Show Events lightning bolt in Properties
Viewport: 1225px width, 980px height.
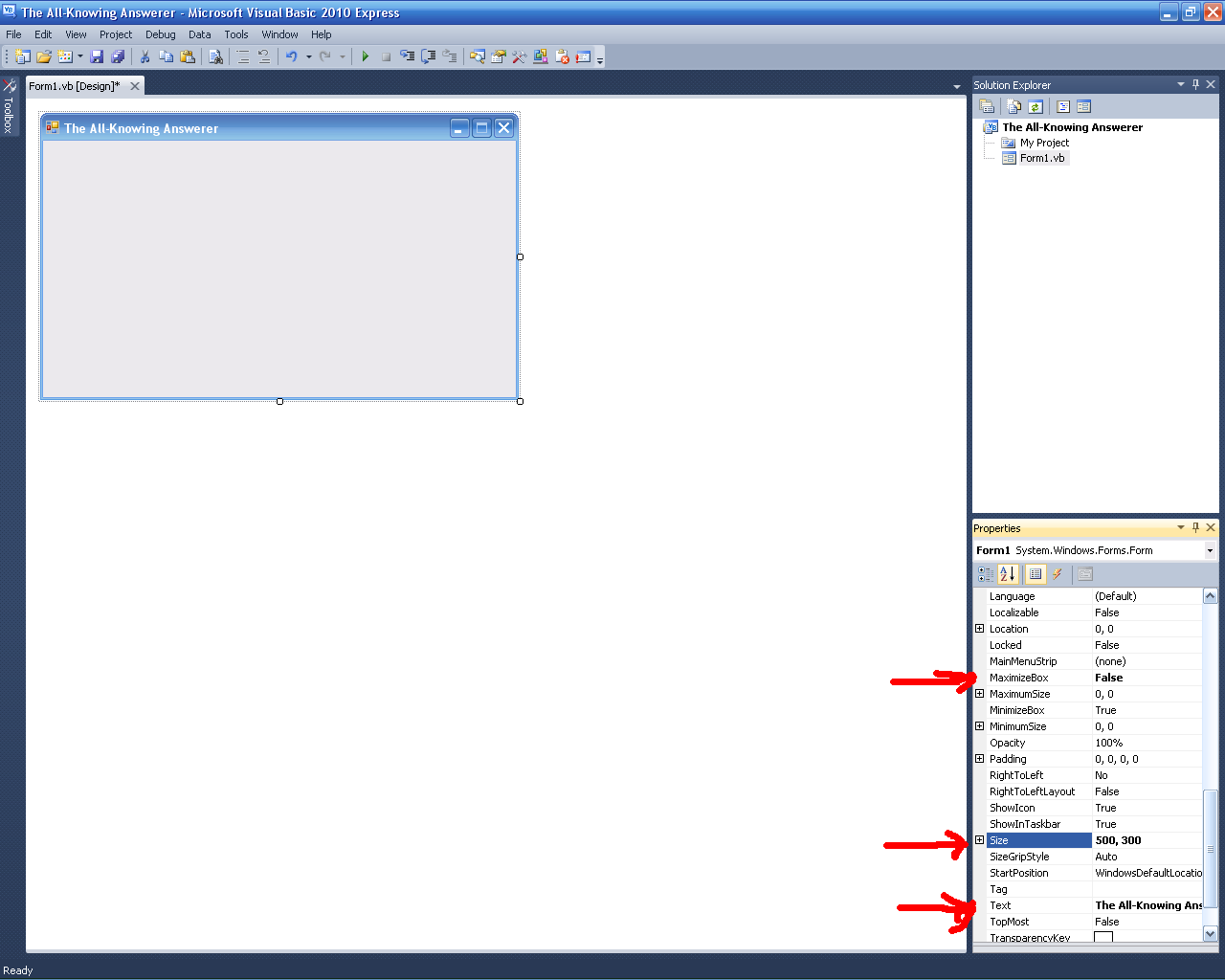click(1058, 574)
